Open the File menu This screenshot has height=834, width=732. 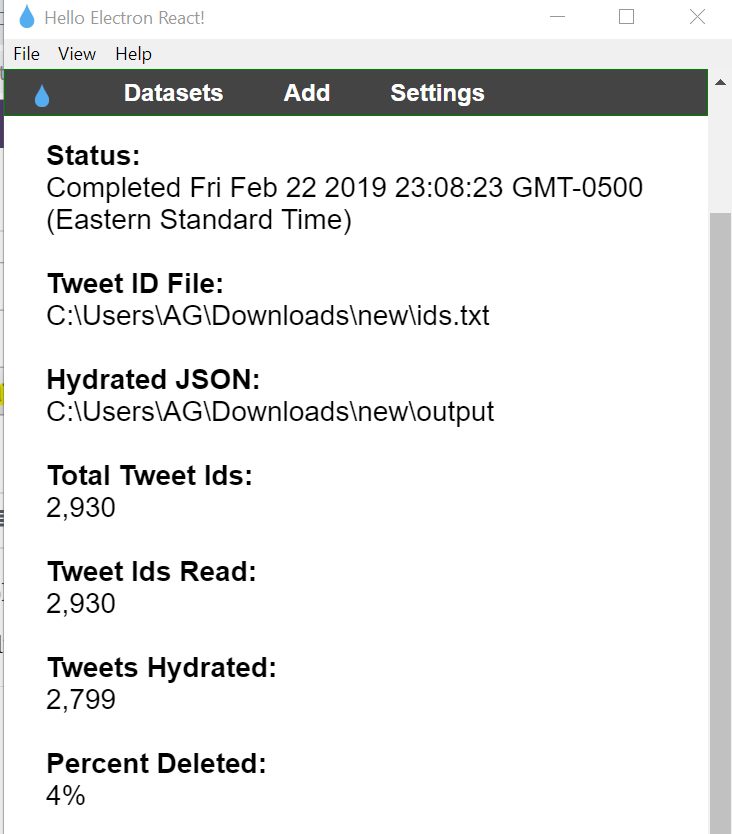tap(27, 54)
